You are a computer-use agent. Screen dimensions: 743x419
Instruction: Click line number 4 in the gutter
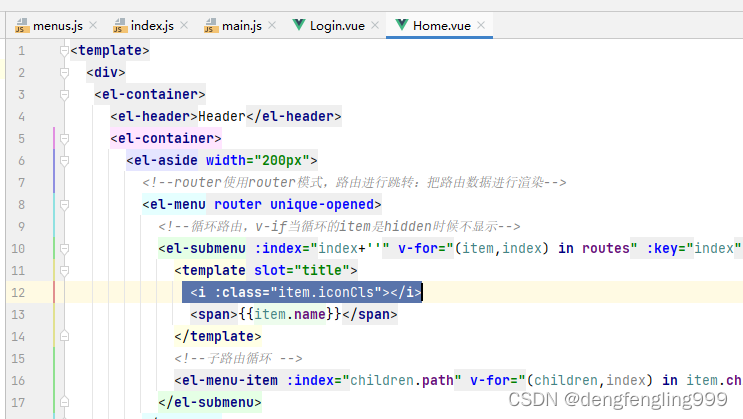tap(21, 117)
